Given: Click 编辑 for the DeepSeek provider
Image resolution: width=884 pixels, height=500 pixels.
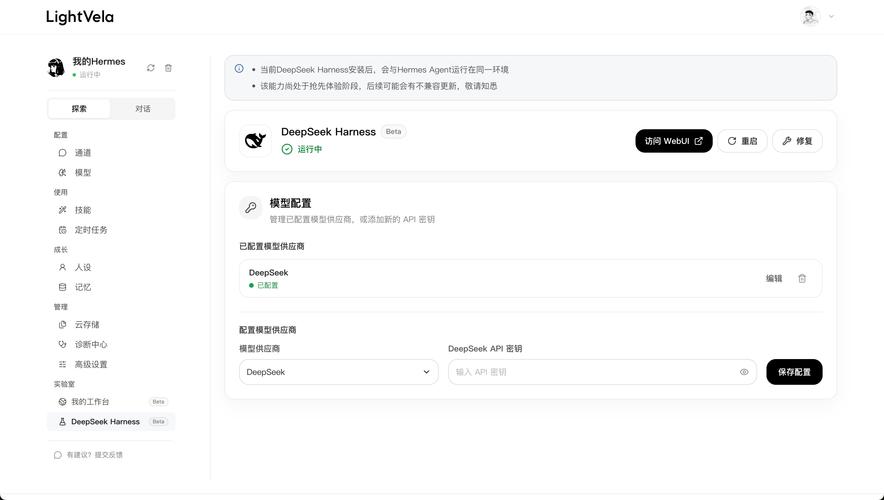Looking at the screenshot, I should point(774,278).
